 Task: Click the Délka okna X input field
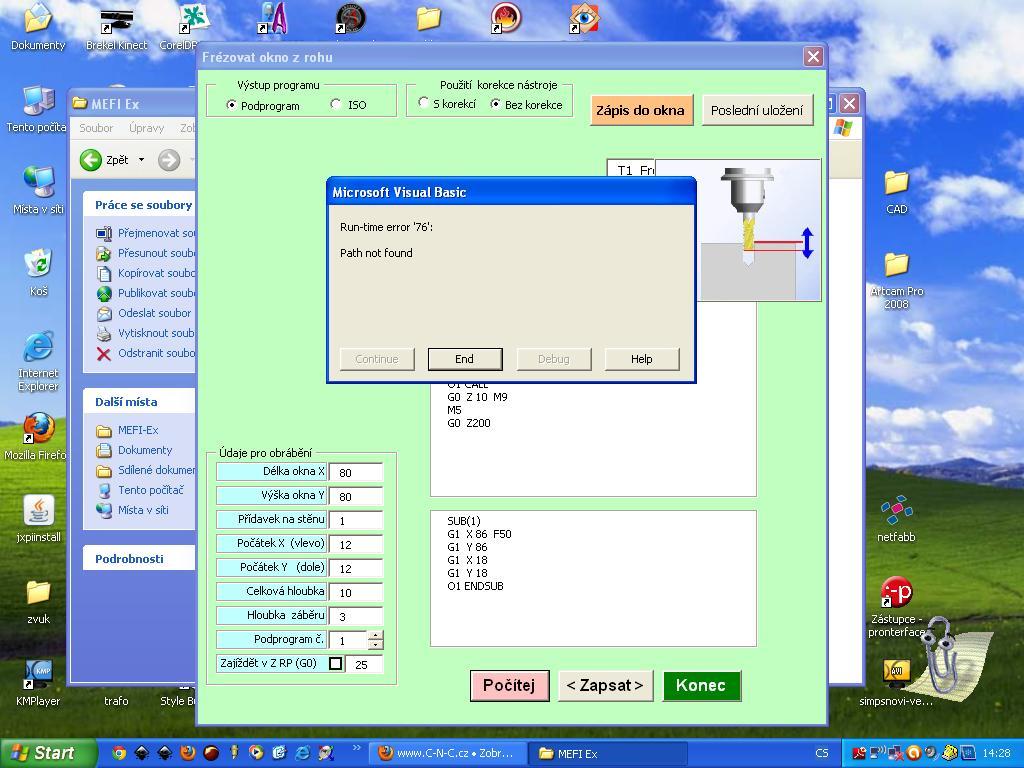pos(355,472)
